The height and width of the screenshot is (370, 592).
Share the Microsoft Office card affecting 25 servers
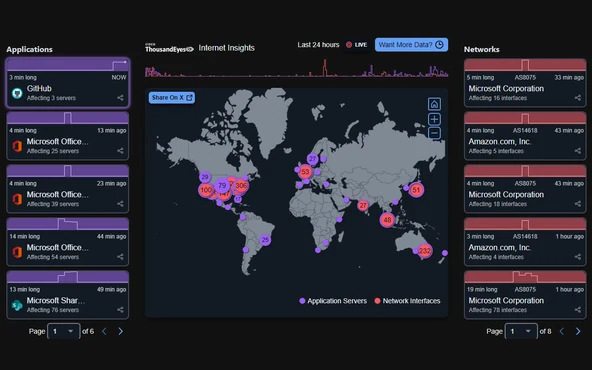[x=120, y=151]
